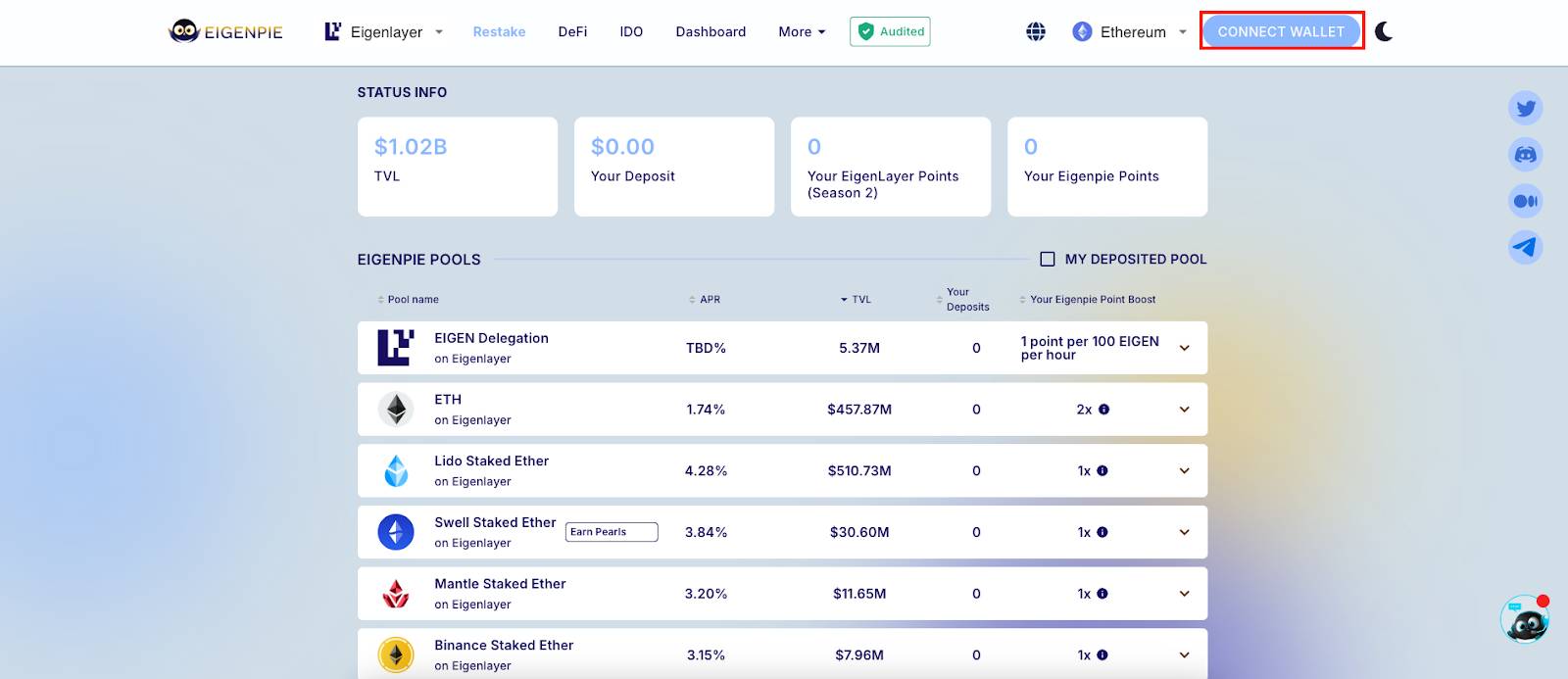Screen dimensions: 1568x679
Task: Navigate to Dashboard
Action: click(710, 31)
